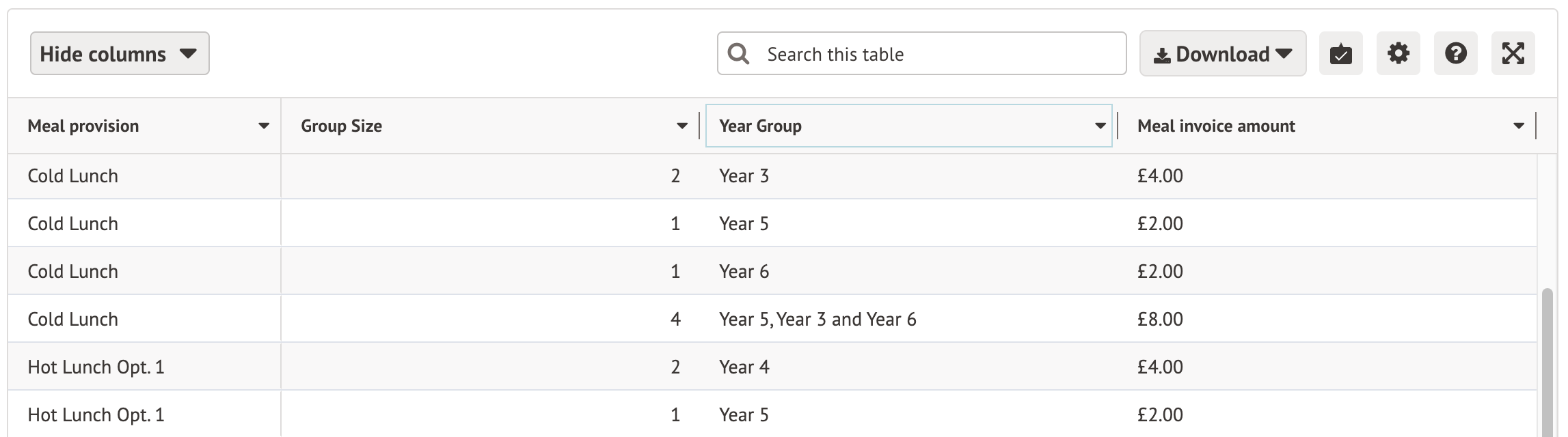
Task: Open the Group Size column dropdown
Action: click(x=681, y=126)
